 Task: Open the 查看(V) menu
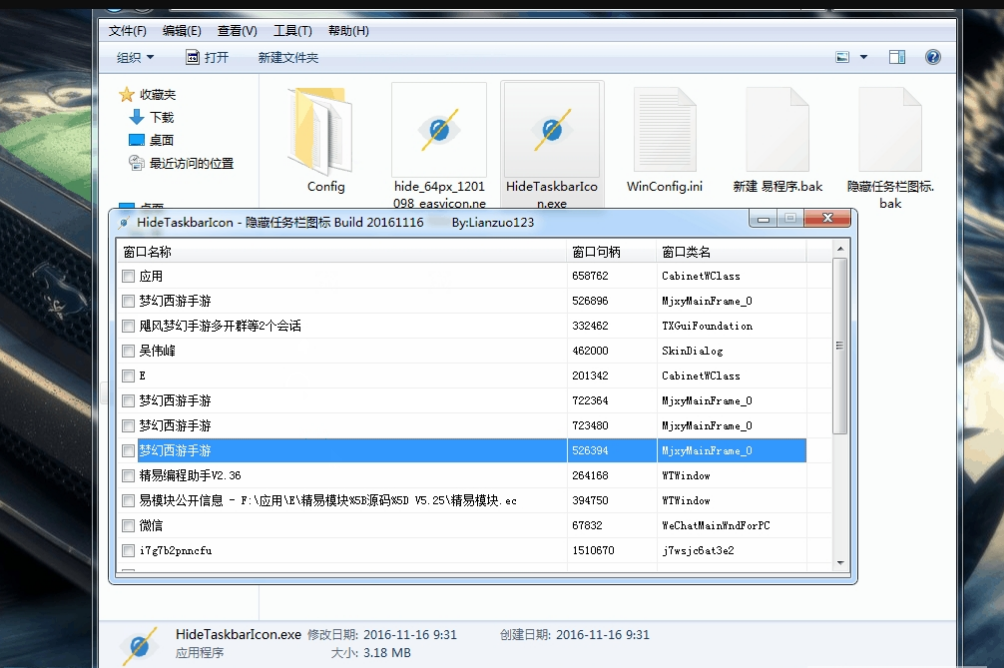(x=237, y=31)
